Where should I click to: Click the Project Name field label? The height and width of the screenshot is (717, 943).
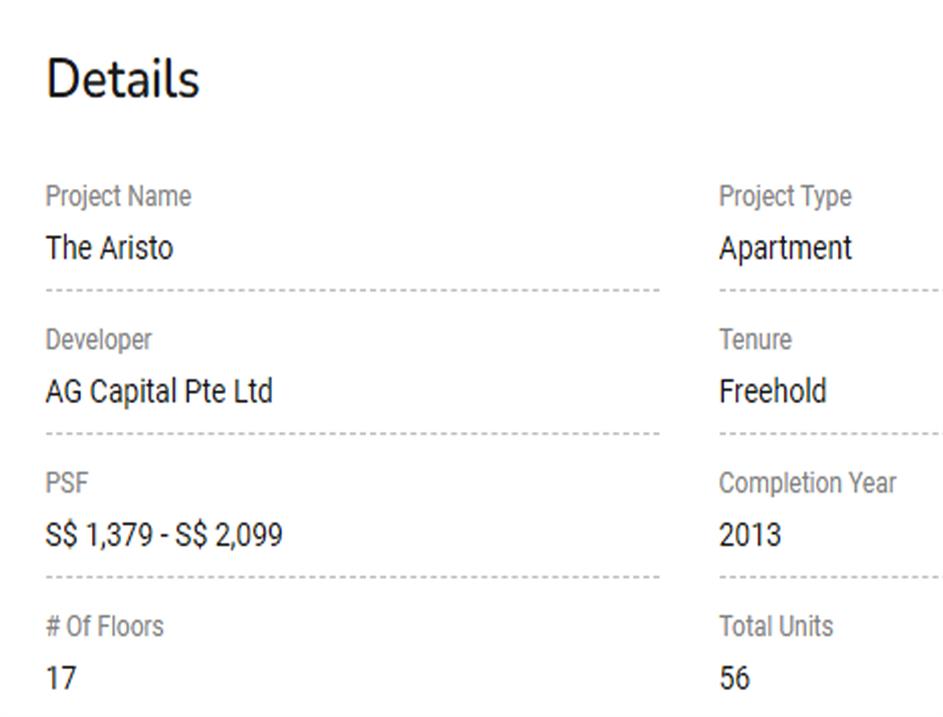coord(118,196)
